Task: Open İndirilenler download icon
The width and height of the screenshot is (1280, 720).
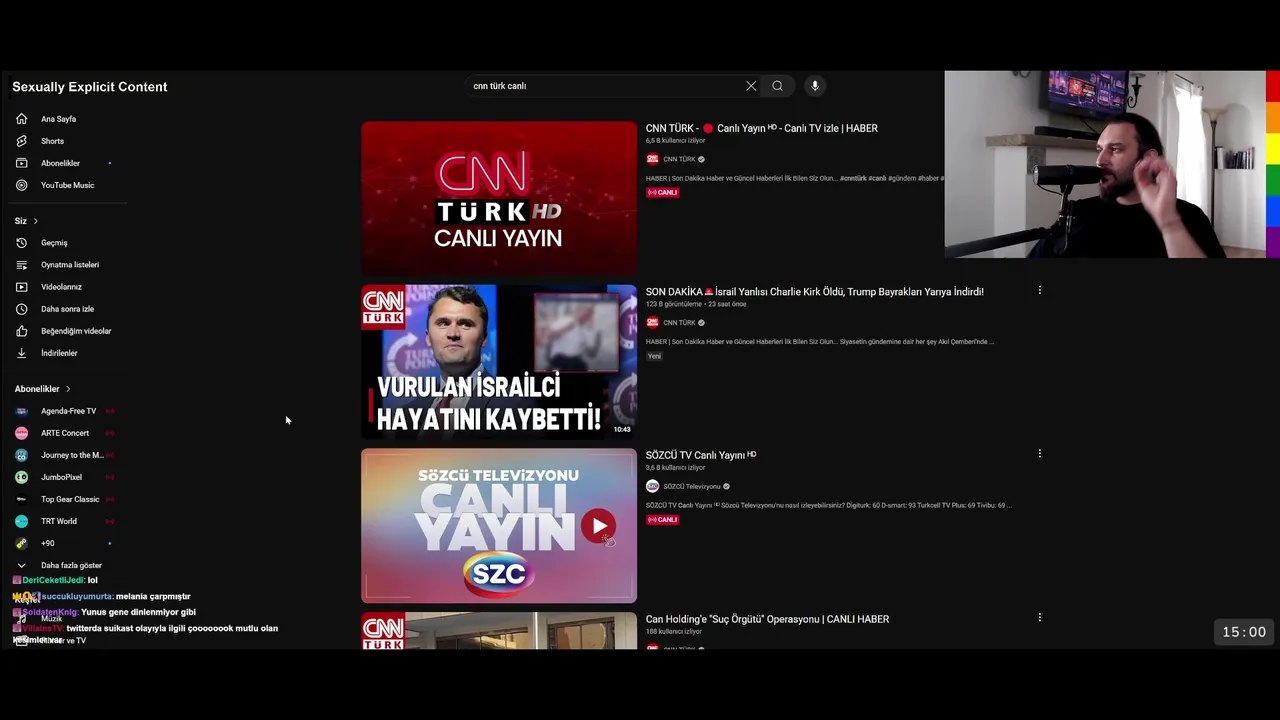Action: point(21,353)
